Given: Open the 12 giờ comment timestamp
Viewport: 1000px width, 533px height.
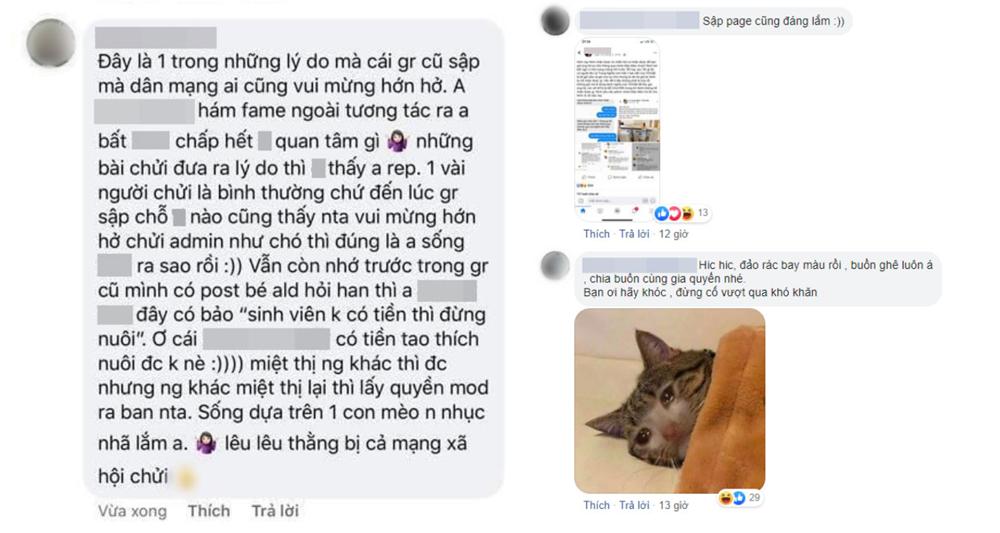Looking at the screenshot, I should pyautogui.click(x=673, y=234).
